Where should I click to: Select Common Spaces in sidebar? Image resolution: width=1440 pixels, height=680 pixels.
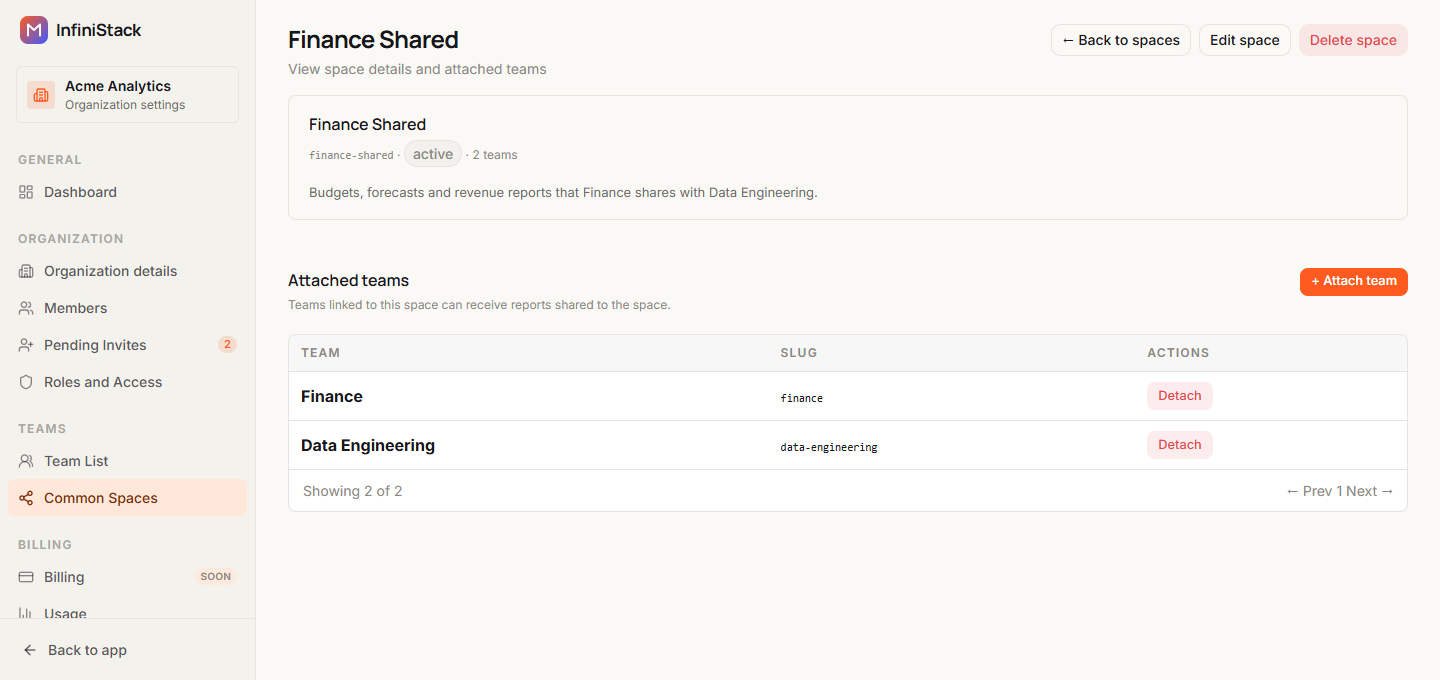point(127,498)
